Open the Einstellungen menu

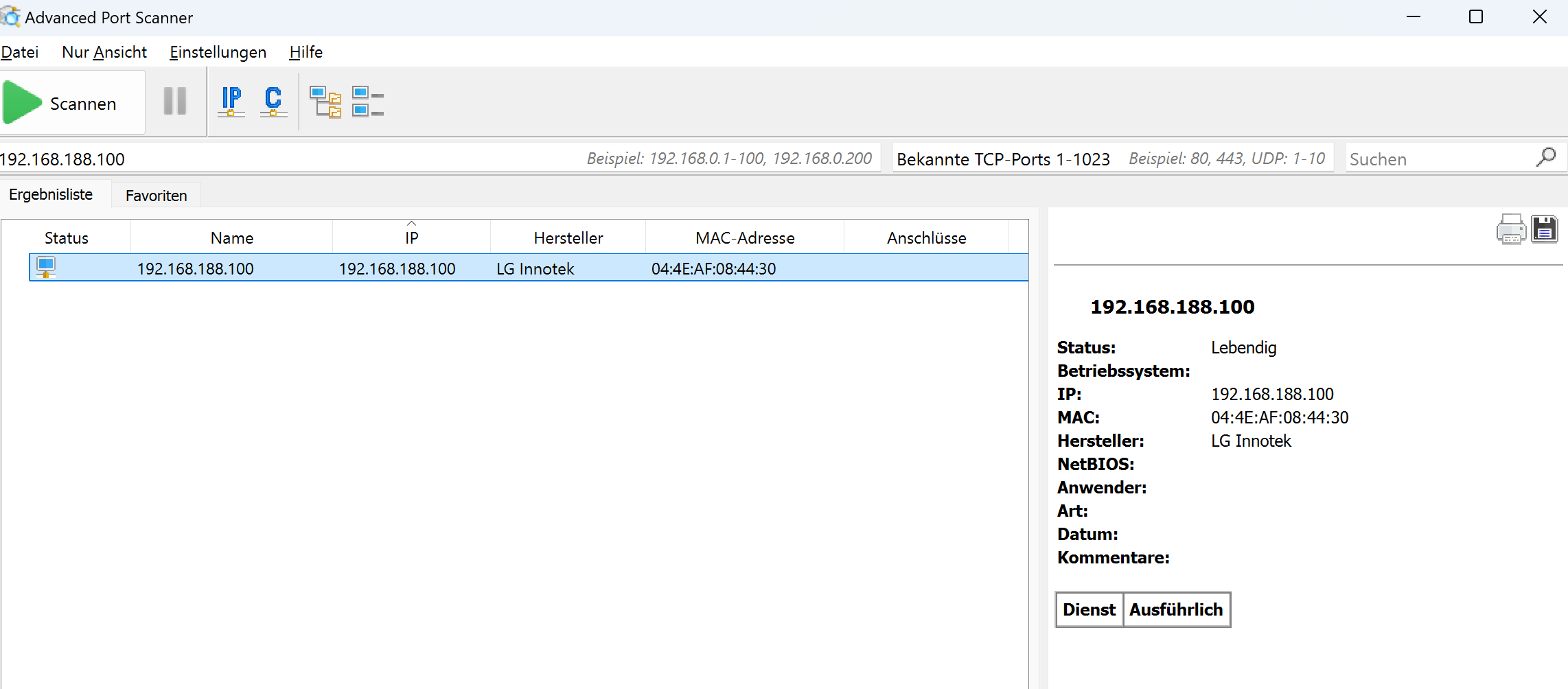218,52
